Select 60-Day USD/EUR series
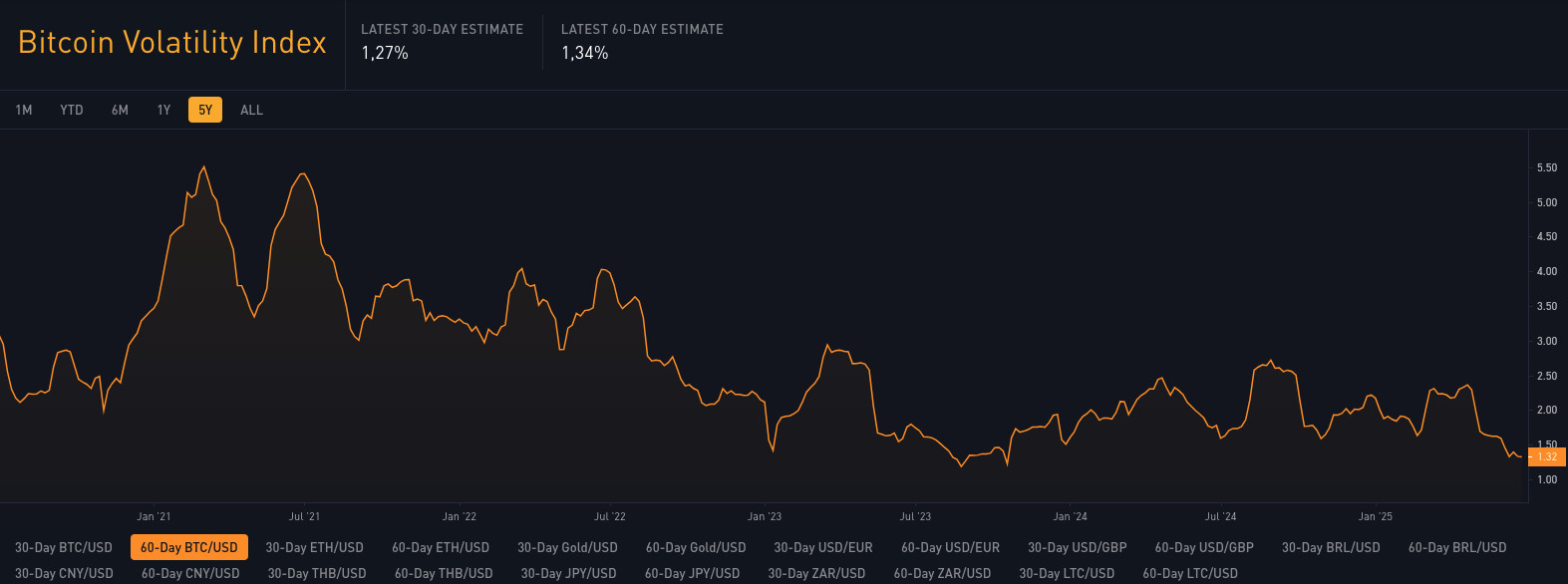 (950, 547)
